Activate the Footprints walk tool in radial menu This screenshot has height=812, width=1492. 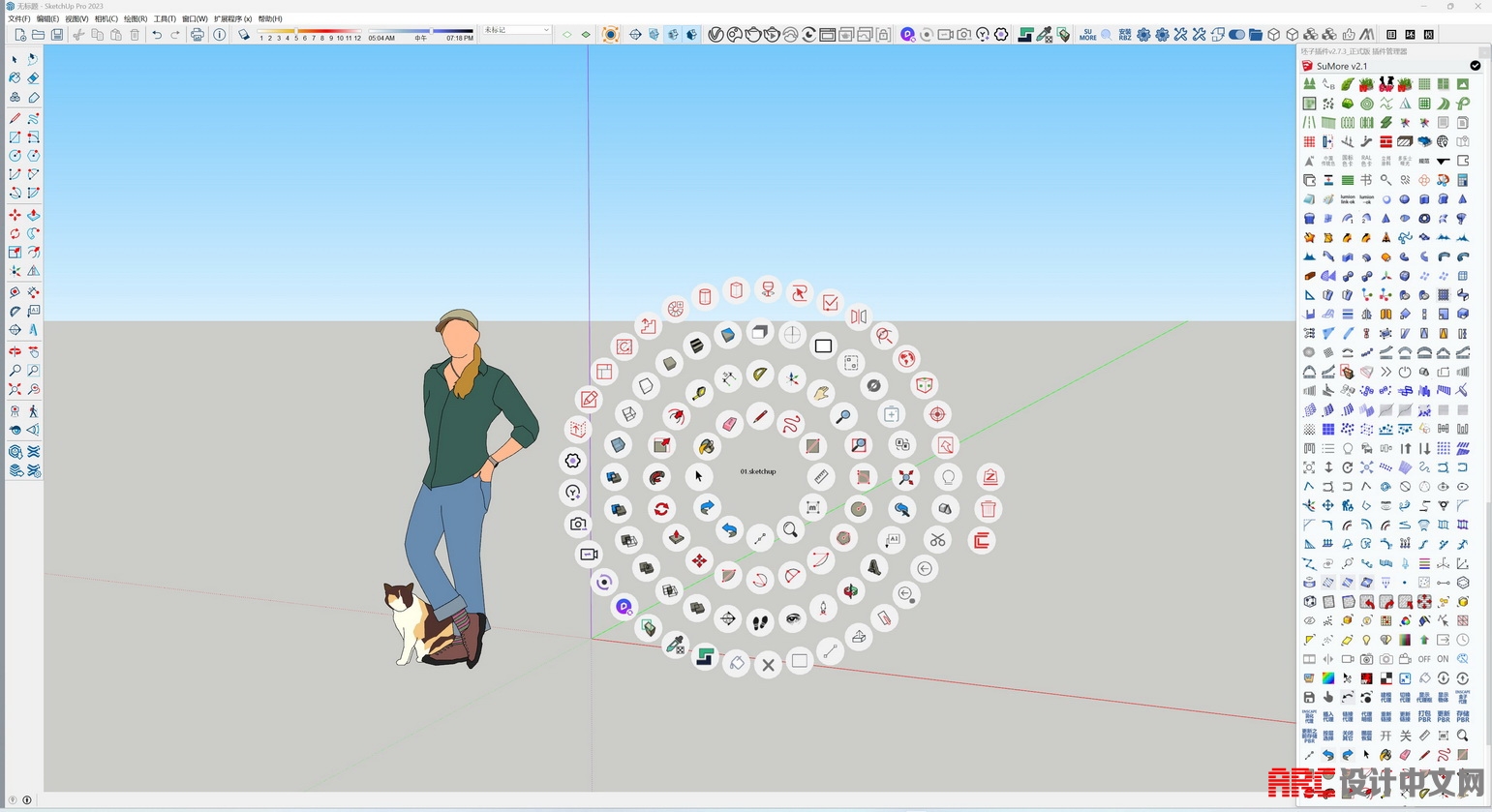[760, 622]
